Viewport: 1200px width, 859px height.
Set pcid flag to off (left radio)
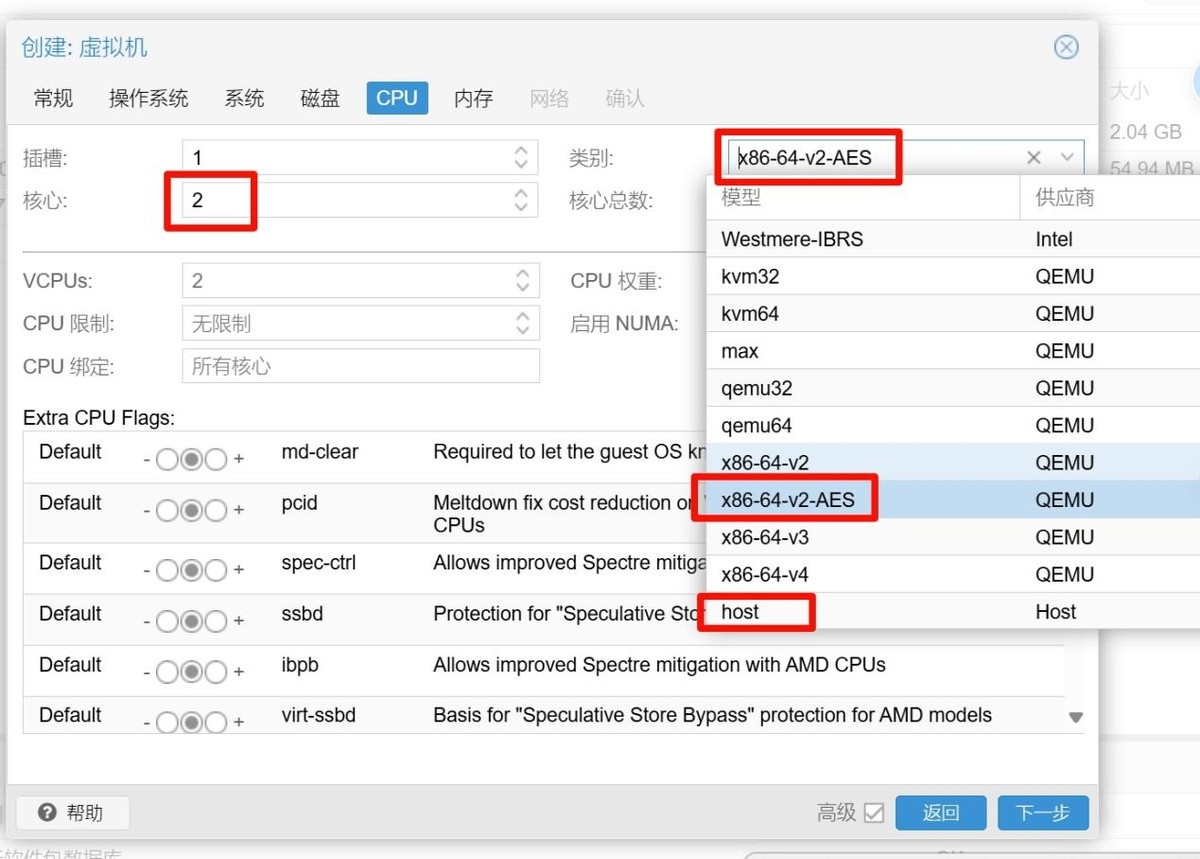pyautogui.click(x=166, y=511)
